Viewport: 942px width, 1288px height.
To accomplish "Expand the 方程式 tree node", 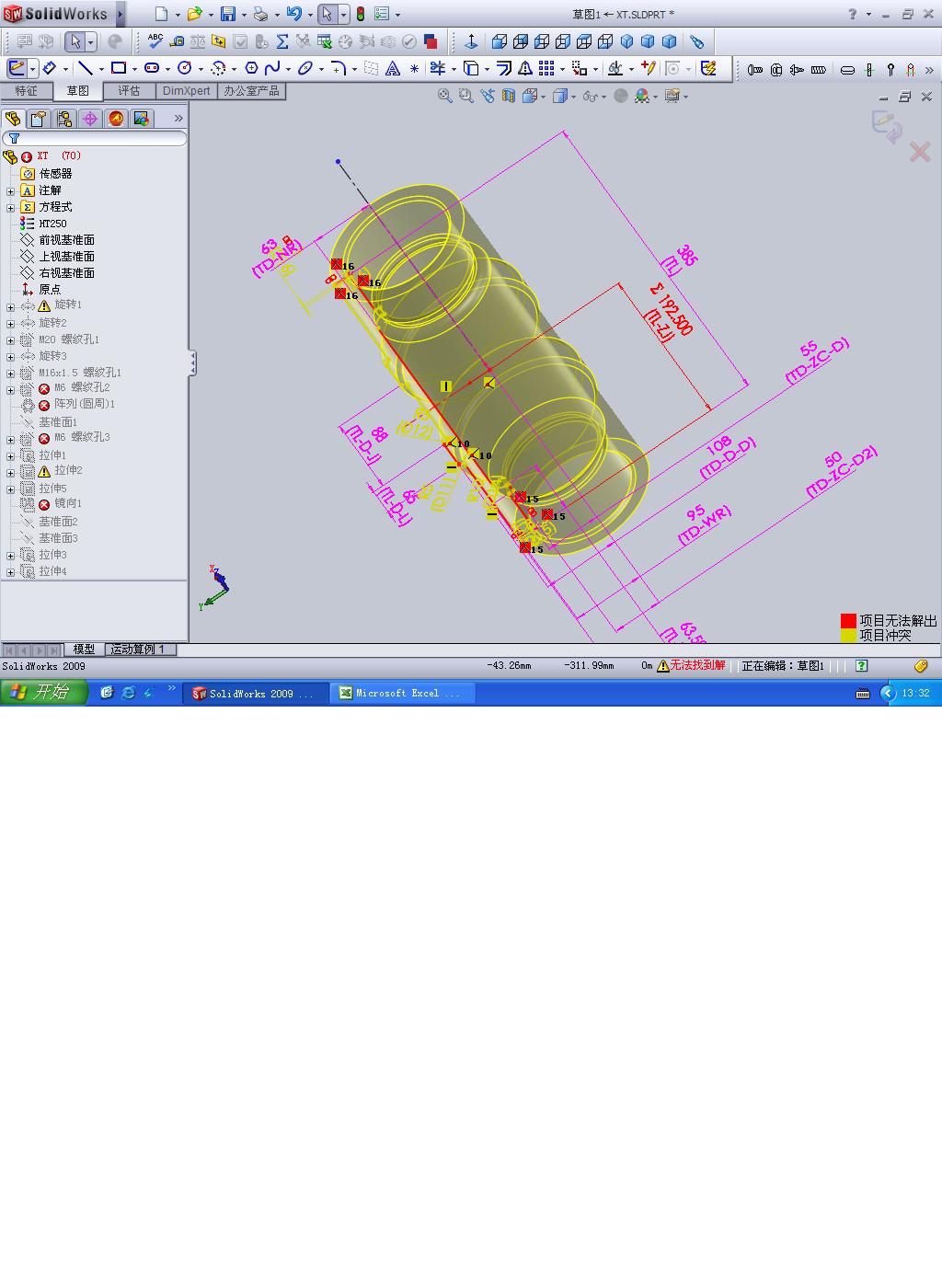I will click(11, 208).
